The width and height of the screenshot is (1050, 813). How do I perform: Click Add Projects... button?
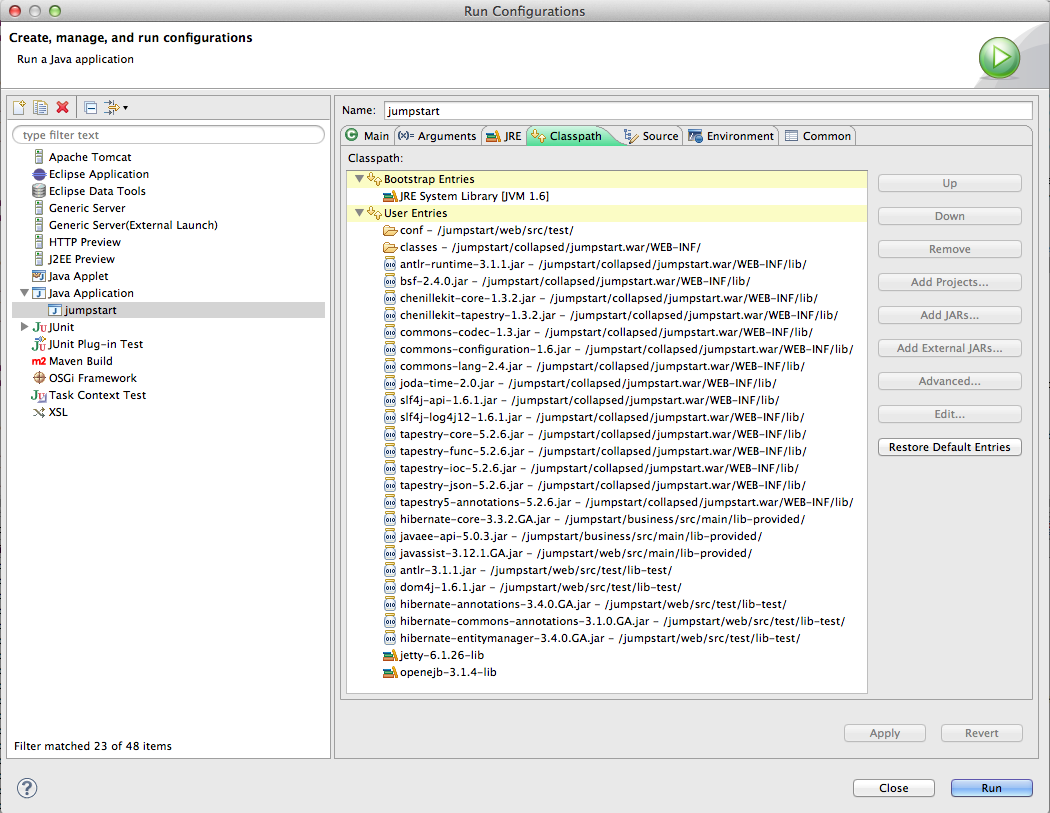point(950,282)
